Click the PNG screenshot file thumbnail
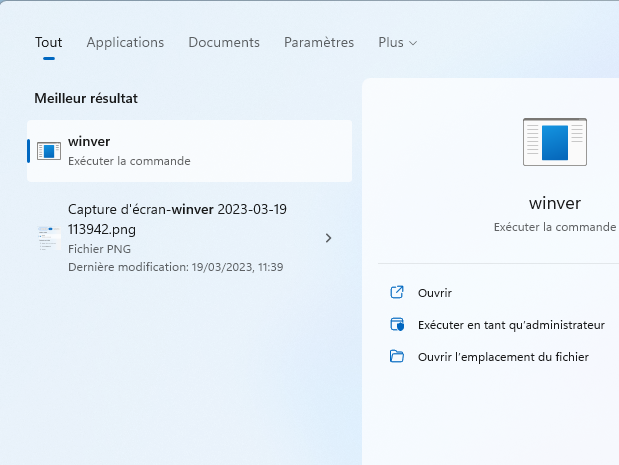 click(x=49, y=238)
